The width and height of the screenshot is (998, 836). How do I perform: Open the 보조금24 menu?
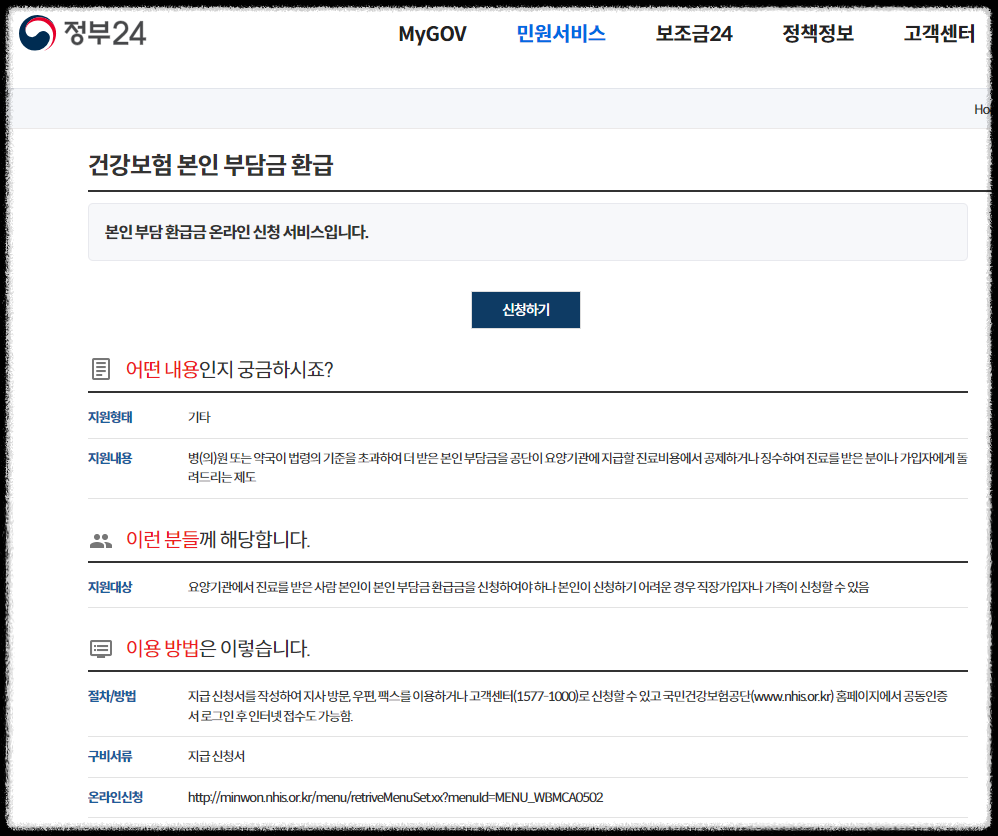click(692, 33)
